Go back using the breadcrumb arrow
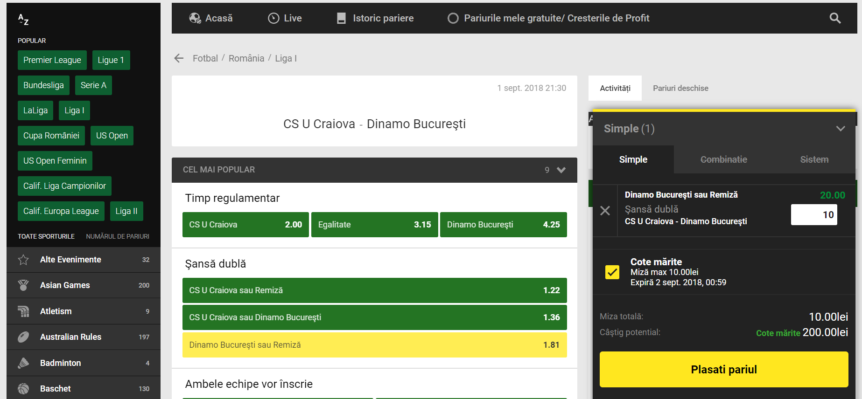This screenshot has width=862, height=399. pyautogui.click(x=179, y=58)
